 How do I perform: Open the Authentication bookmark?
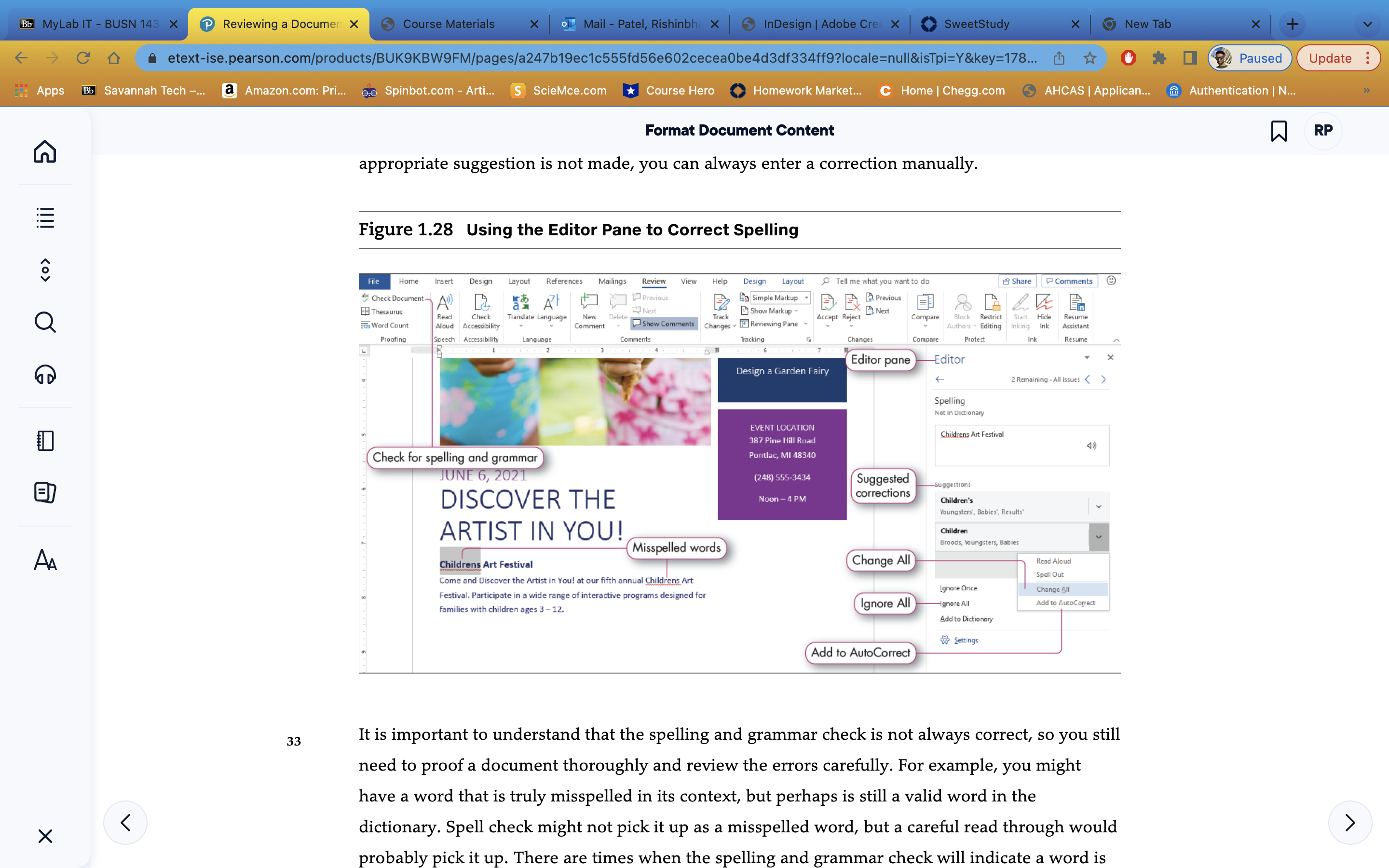click(x=1231, y=91)
